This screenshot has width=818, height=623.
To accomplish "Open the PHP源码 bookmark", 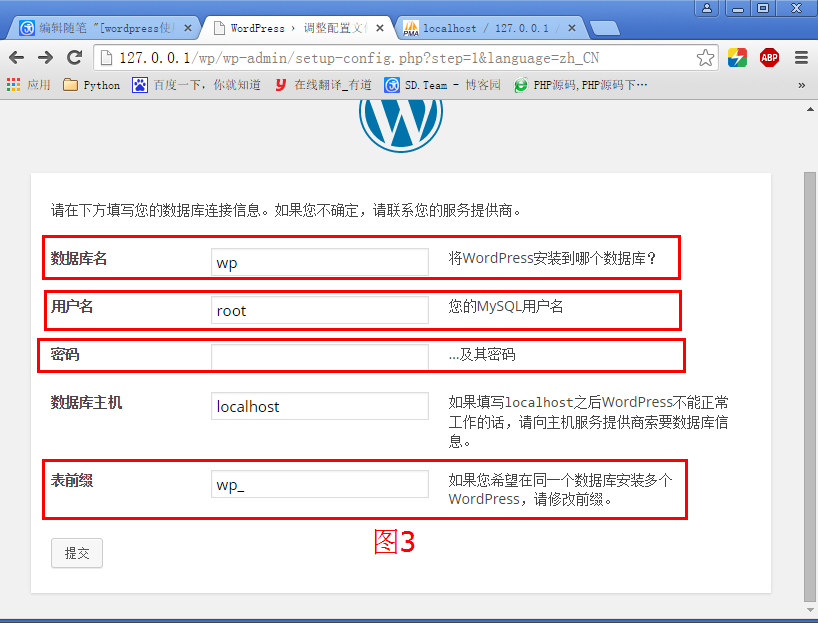I will pos(581,85).
